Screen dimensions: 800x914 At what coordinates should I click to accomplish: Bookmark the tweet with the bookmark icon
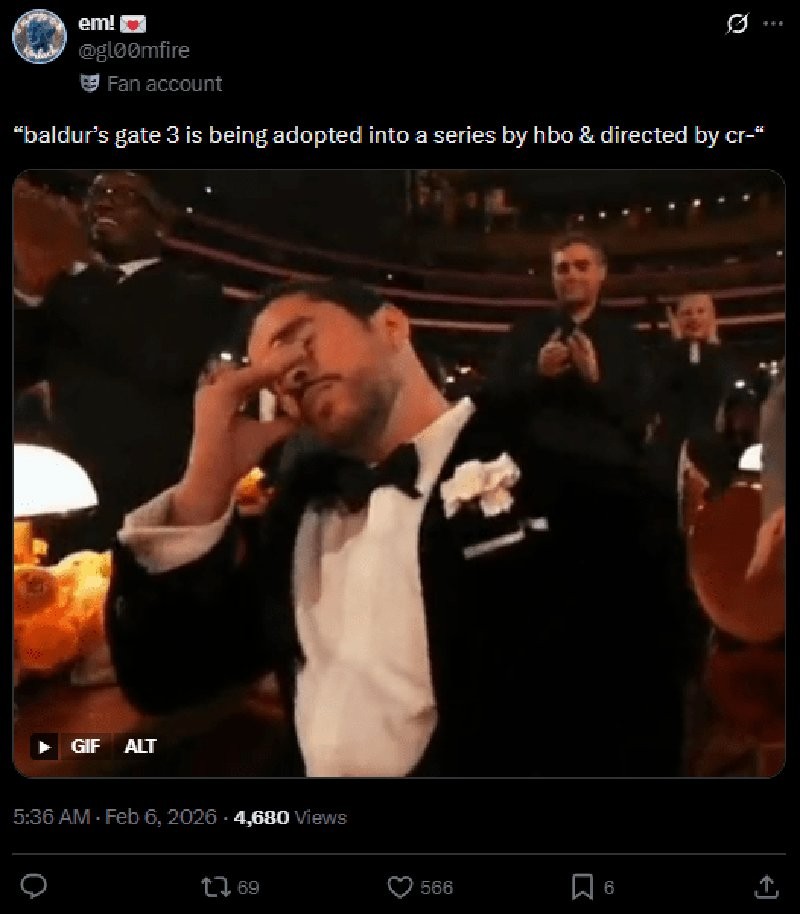click(x=583, y=887)
